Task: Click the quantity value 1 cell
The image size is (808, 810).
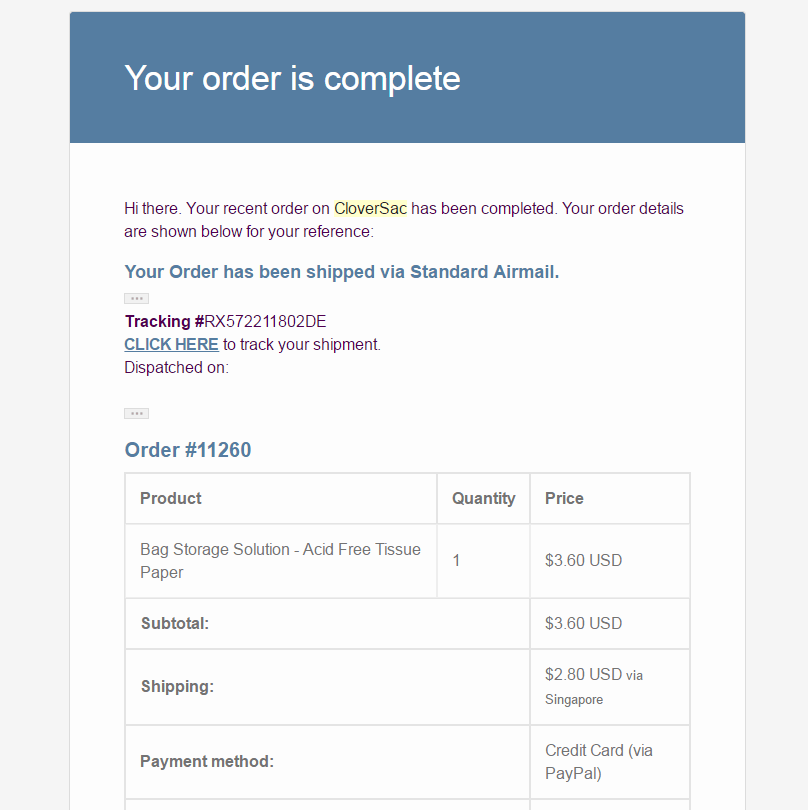Action: 457,561
